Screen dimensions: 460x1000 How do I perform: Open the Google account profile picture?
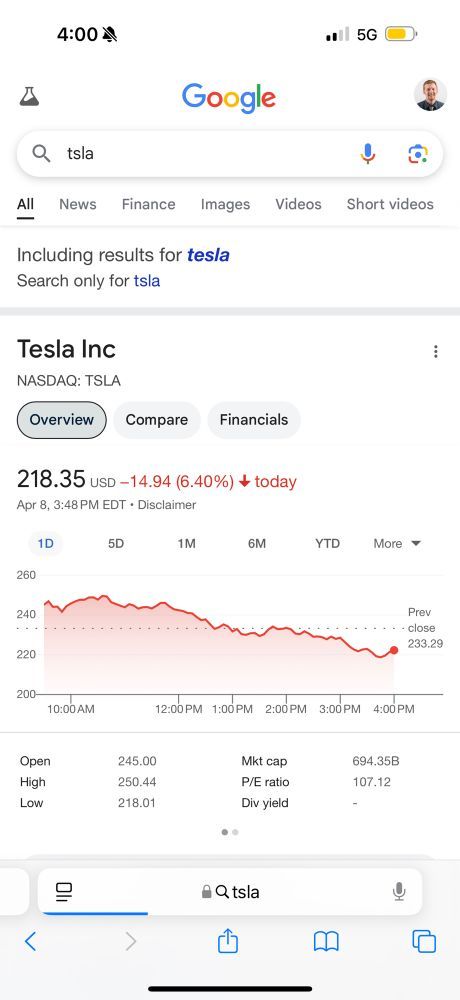coord(430,95)
